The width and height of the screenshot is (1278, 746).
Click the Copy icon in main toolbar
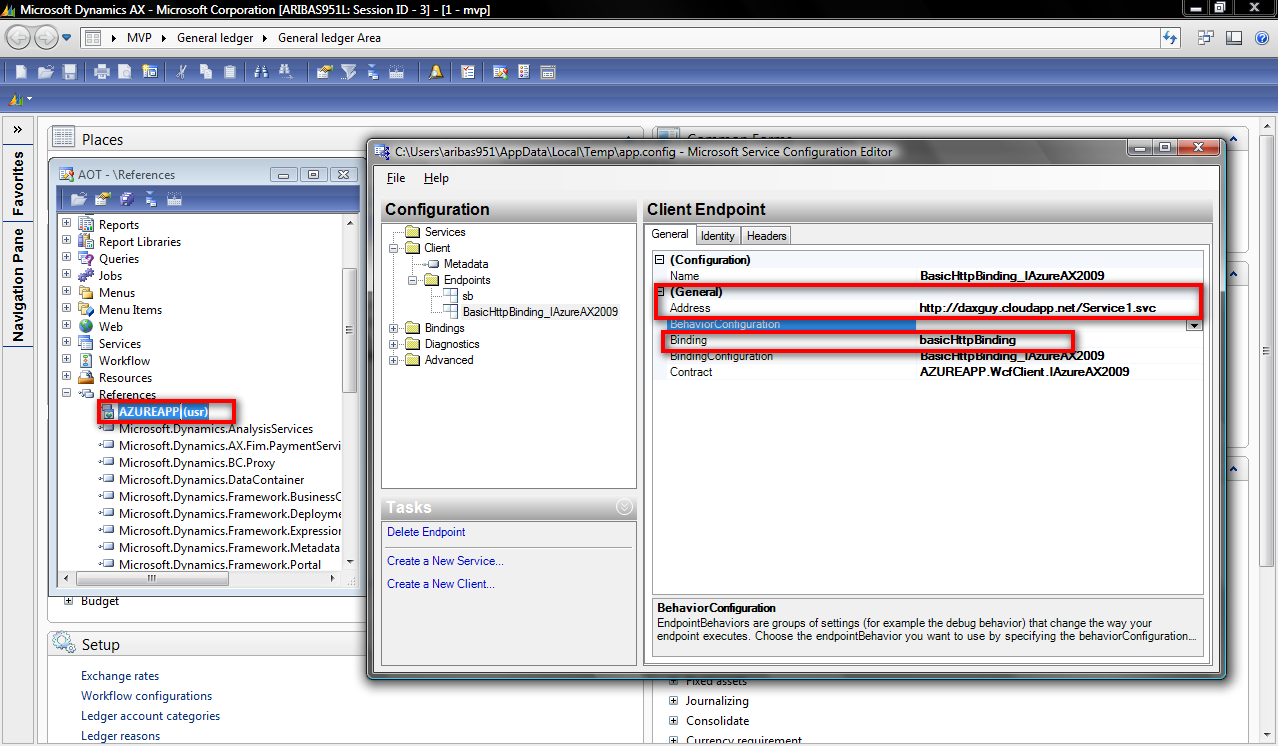pos(205,72)
